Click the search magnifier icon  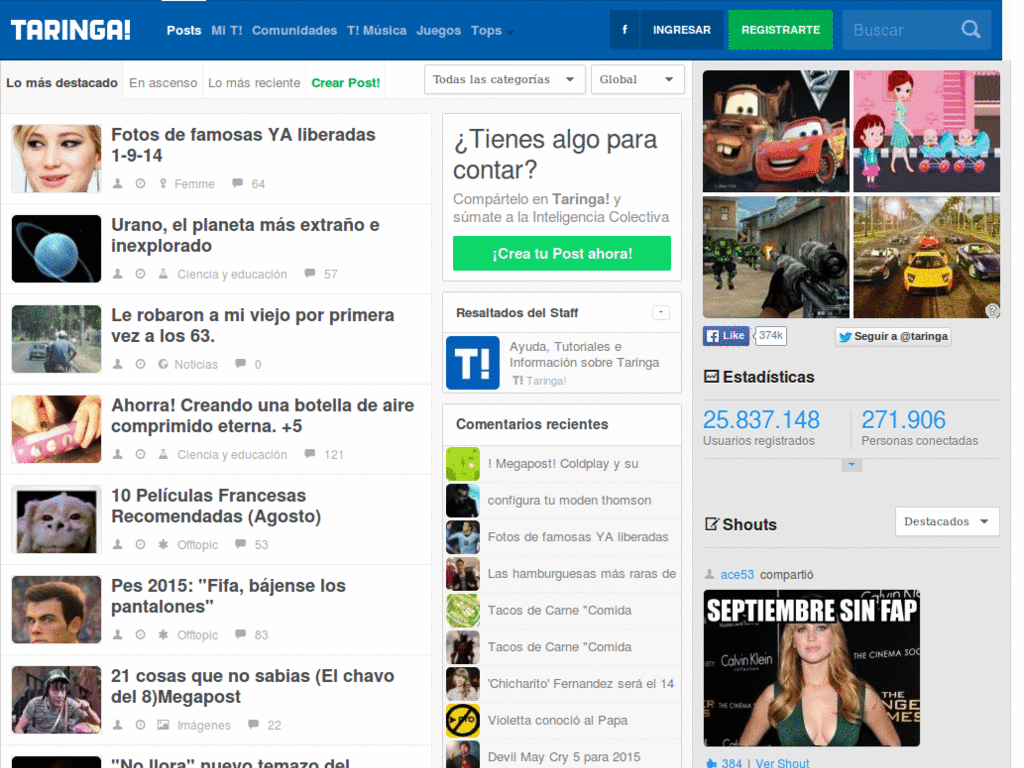coord(971,30)
